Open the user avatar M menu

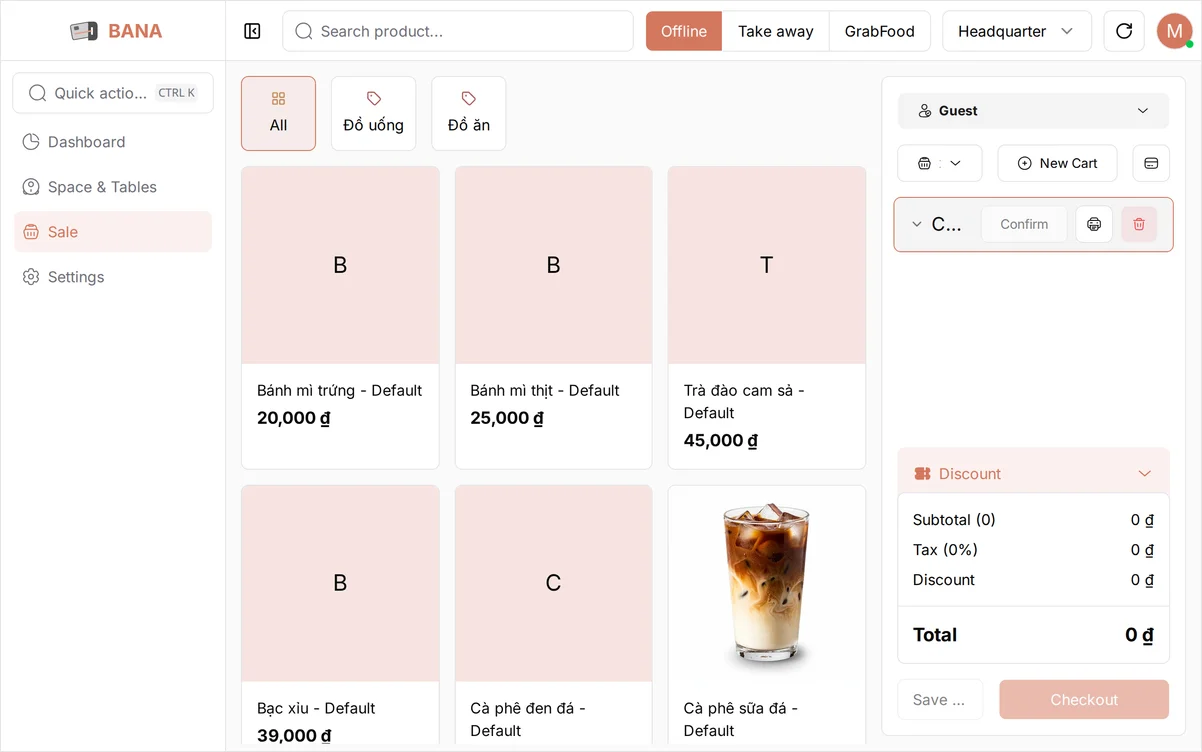pyautogui.click(x=1175, y=31)
